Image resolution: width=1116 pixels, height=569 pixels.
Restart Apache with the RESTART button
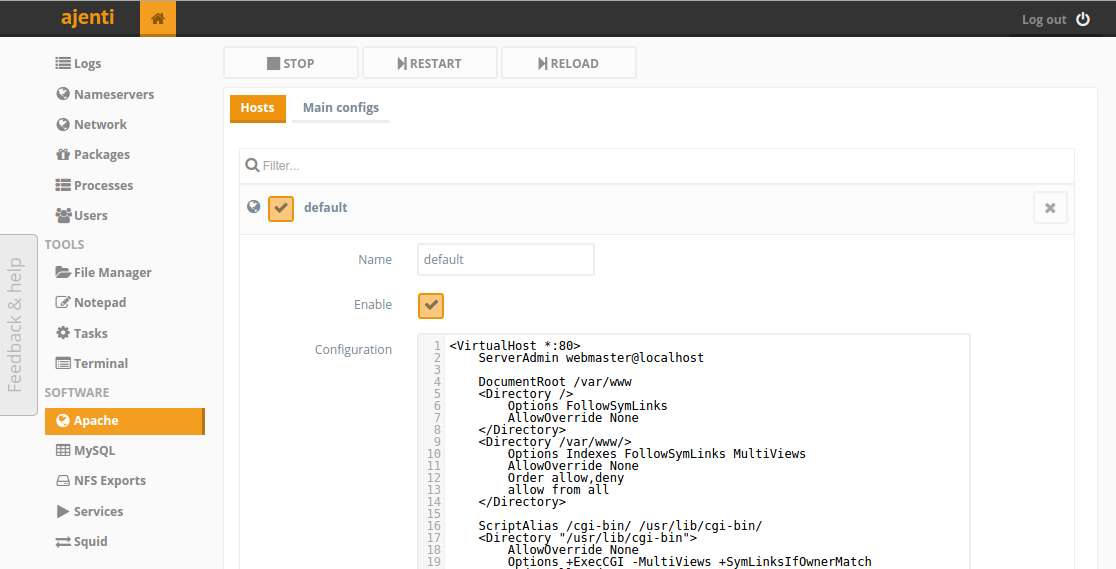pos(430,63)
